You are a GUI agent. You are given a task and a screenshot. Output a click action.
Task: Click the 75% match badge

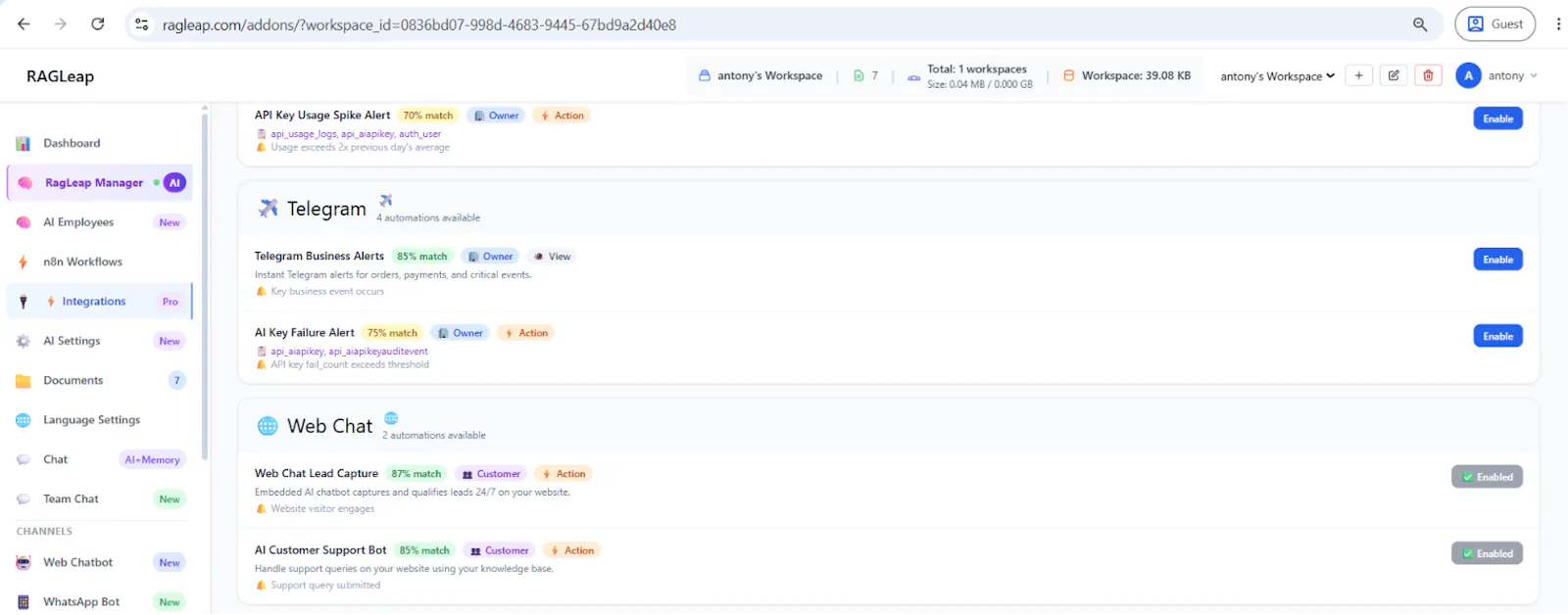pyautogui.click(x=392, y=333)
